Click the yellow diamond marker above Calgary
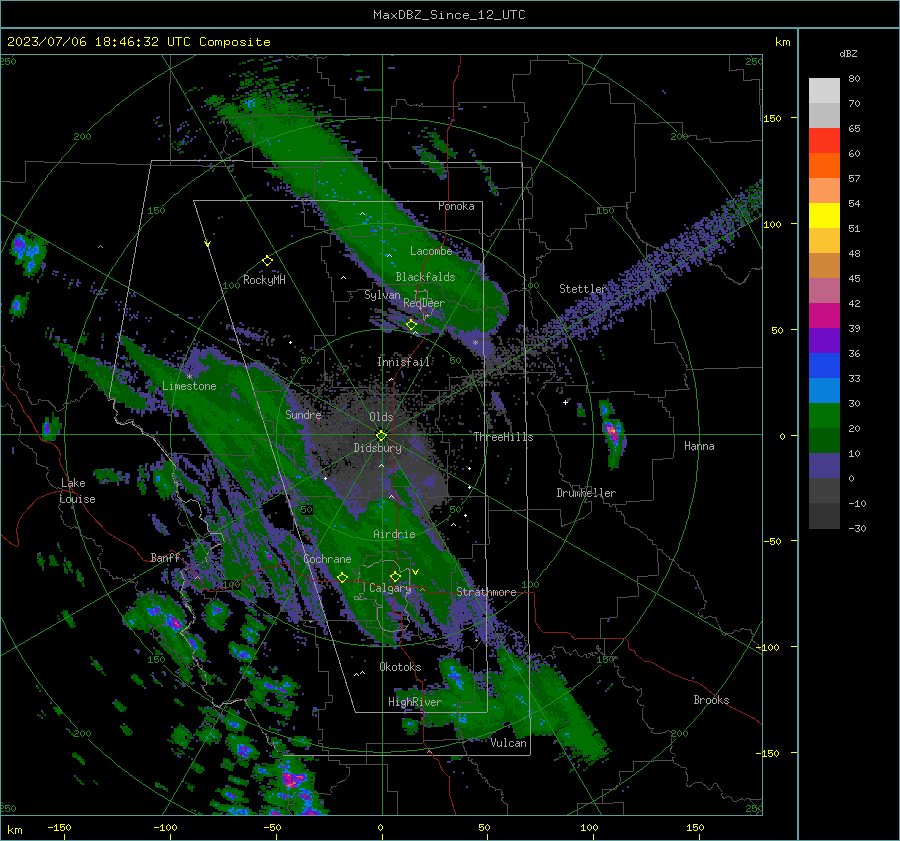Screen dimensions: 900x841 click(395, 576)
